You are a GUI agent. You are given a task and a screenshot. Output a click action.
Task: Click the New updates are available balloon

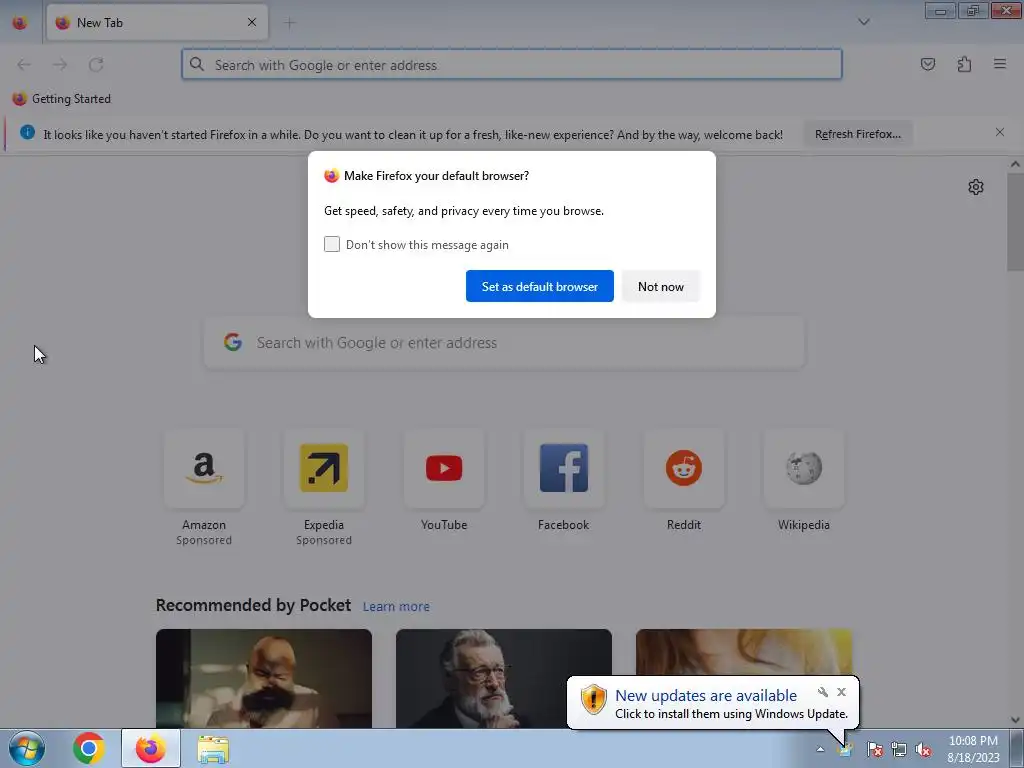coord(712,703)
